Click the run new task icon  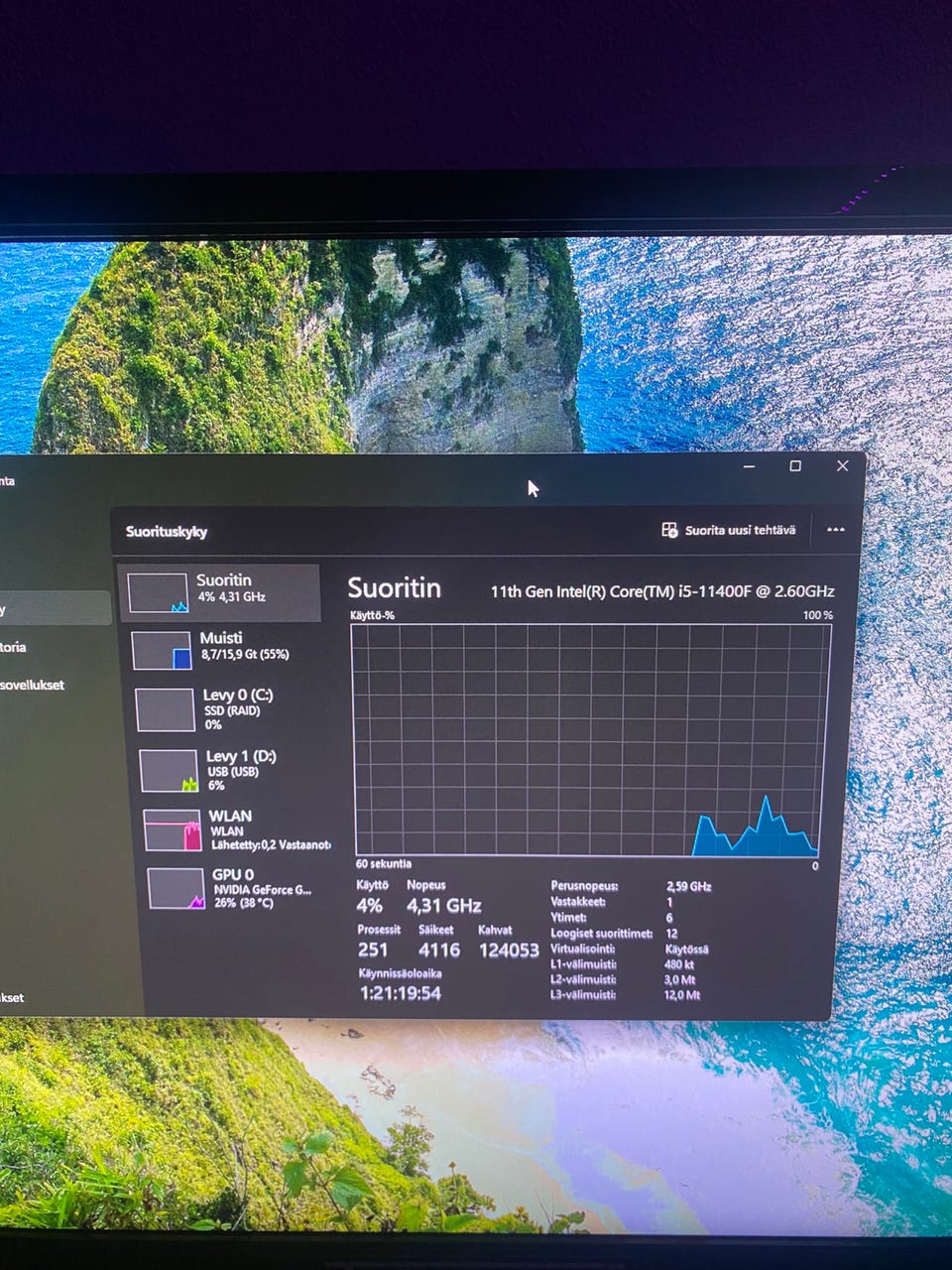click(669, 530)
